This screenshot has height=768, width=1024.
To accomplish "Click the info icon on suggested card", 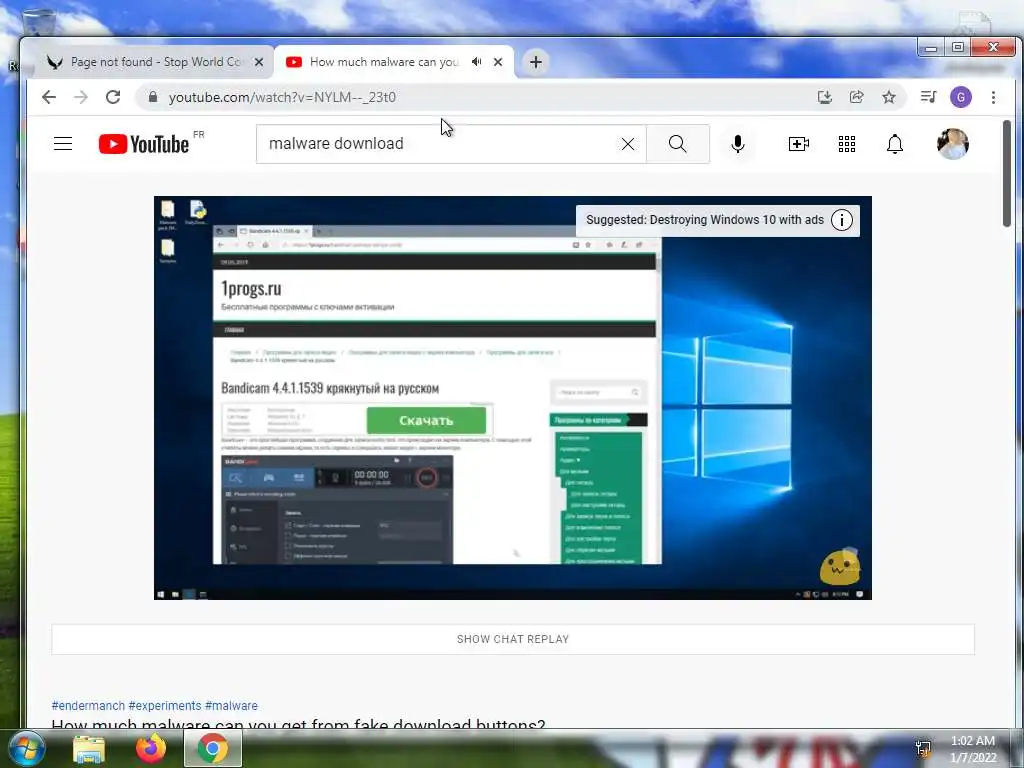I will click(842, 220).
